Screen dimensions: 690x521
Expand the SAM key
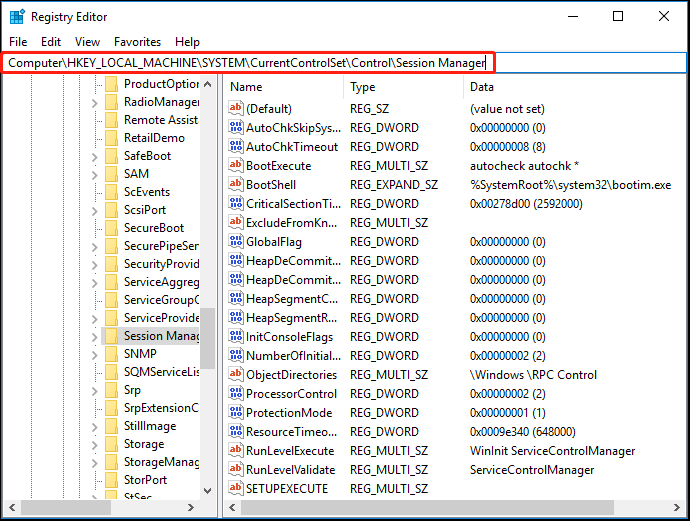point(94,175)
